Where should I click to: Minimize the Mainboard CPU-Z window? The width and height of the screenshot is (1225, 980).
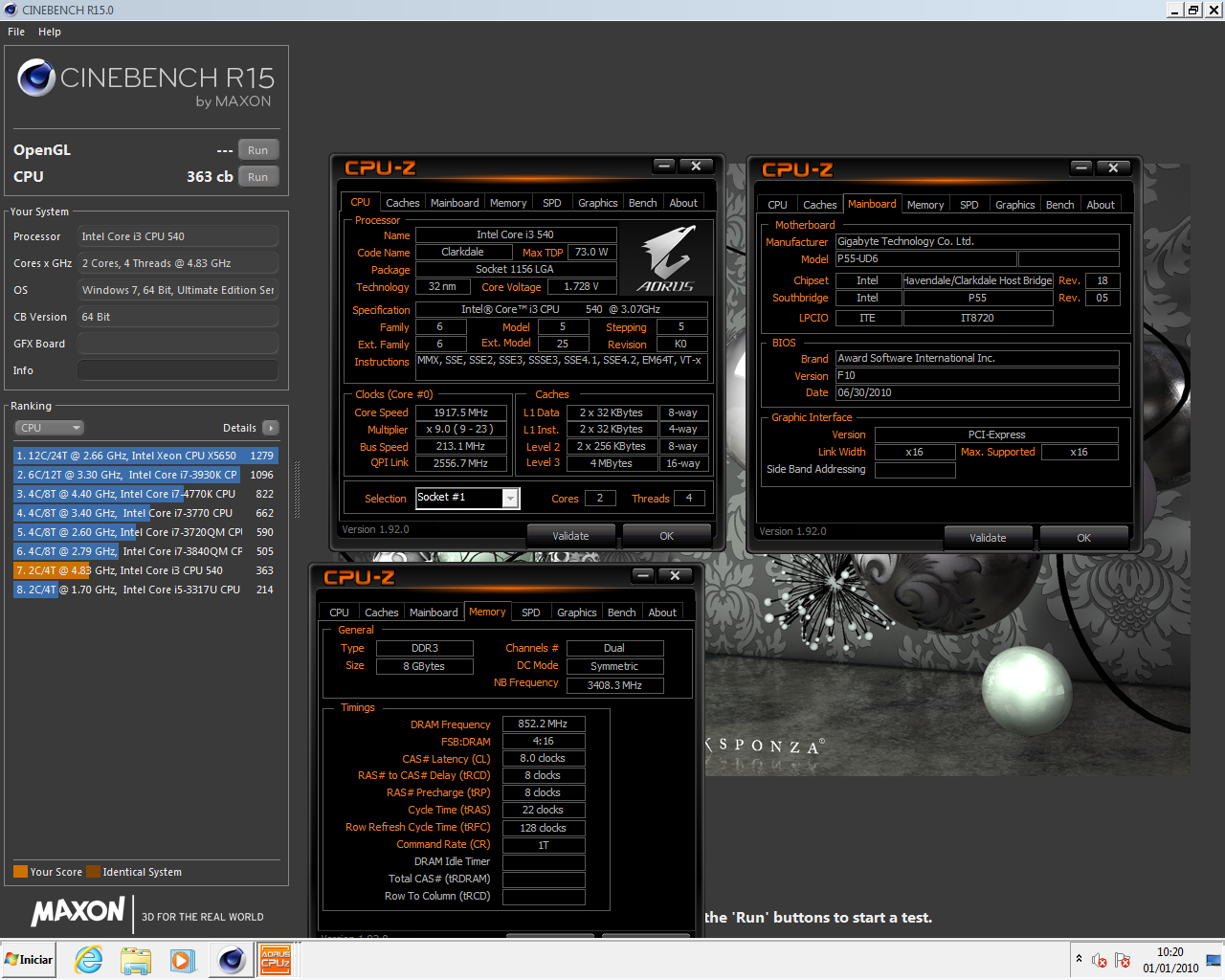[x=1081, y=167]
